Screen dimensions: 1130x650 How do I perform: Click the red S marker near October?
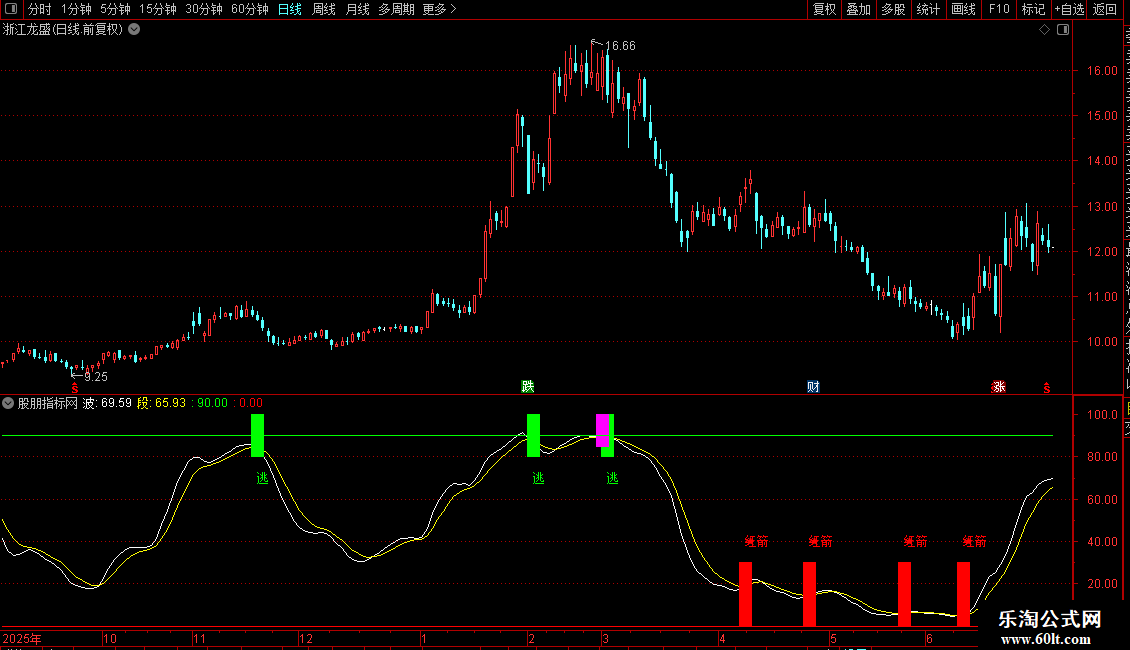tap(75, 388)
